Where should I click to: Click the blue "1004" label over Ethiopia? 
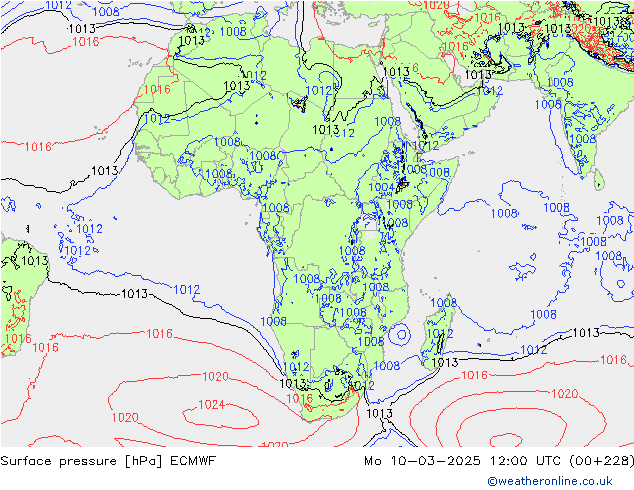coord(382,187)
